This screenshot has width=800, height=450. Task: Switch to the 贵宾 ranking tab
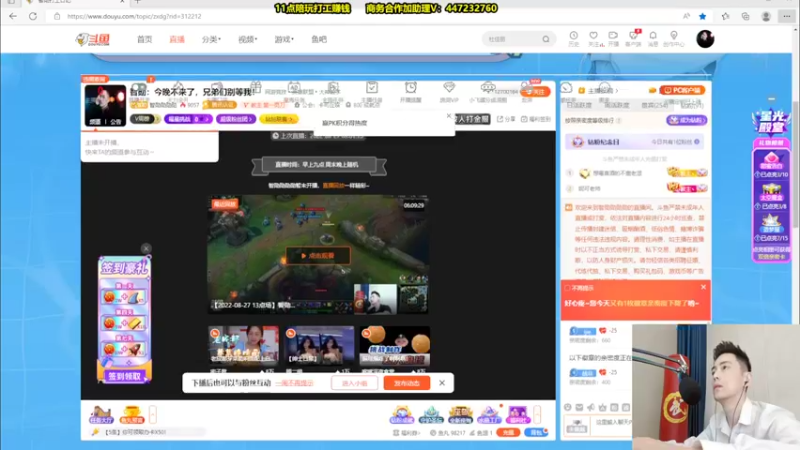click(x=655, y=105)
